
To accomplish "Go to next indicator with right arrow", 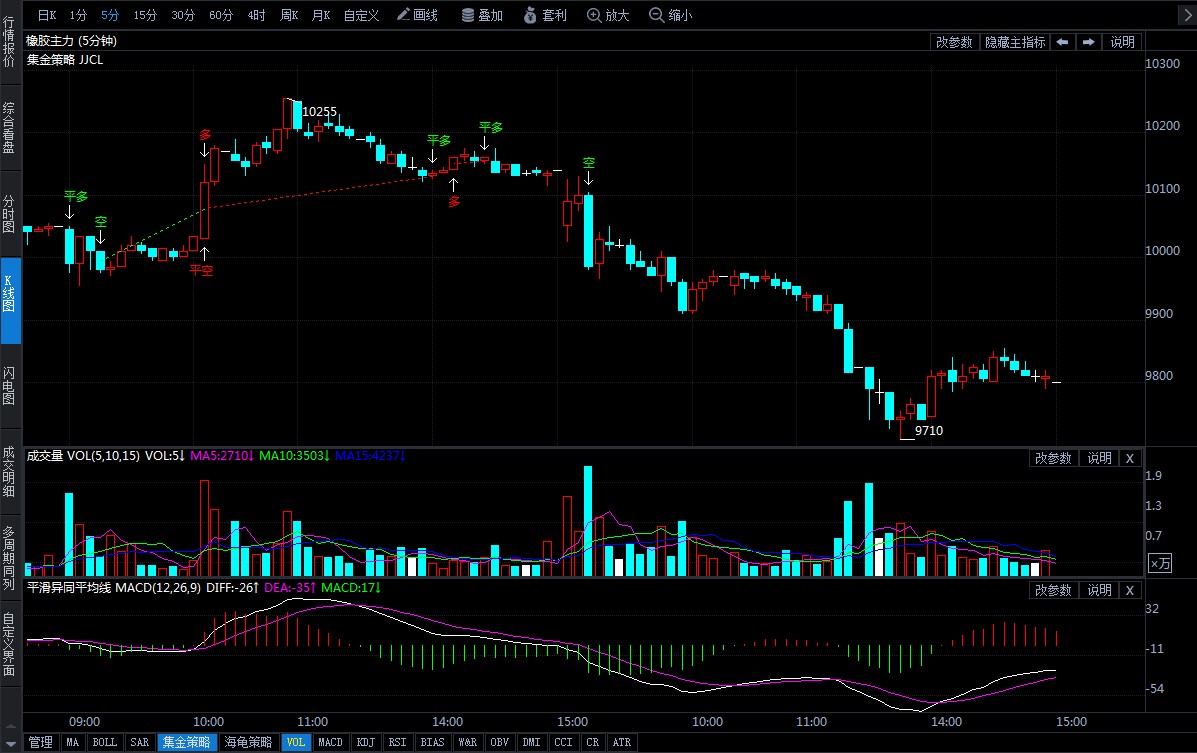I will 1089,42.
